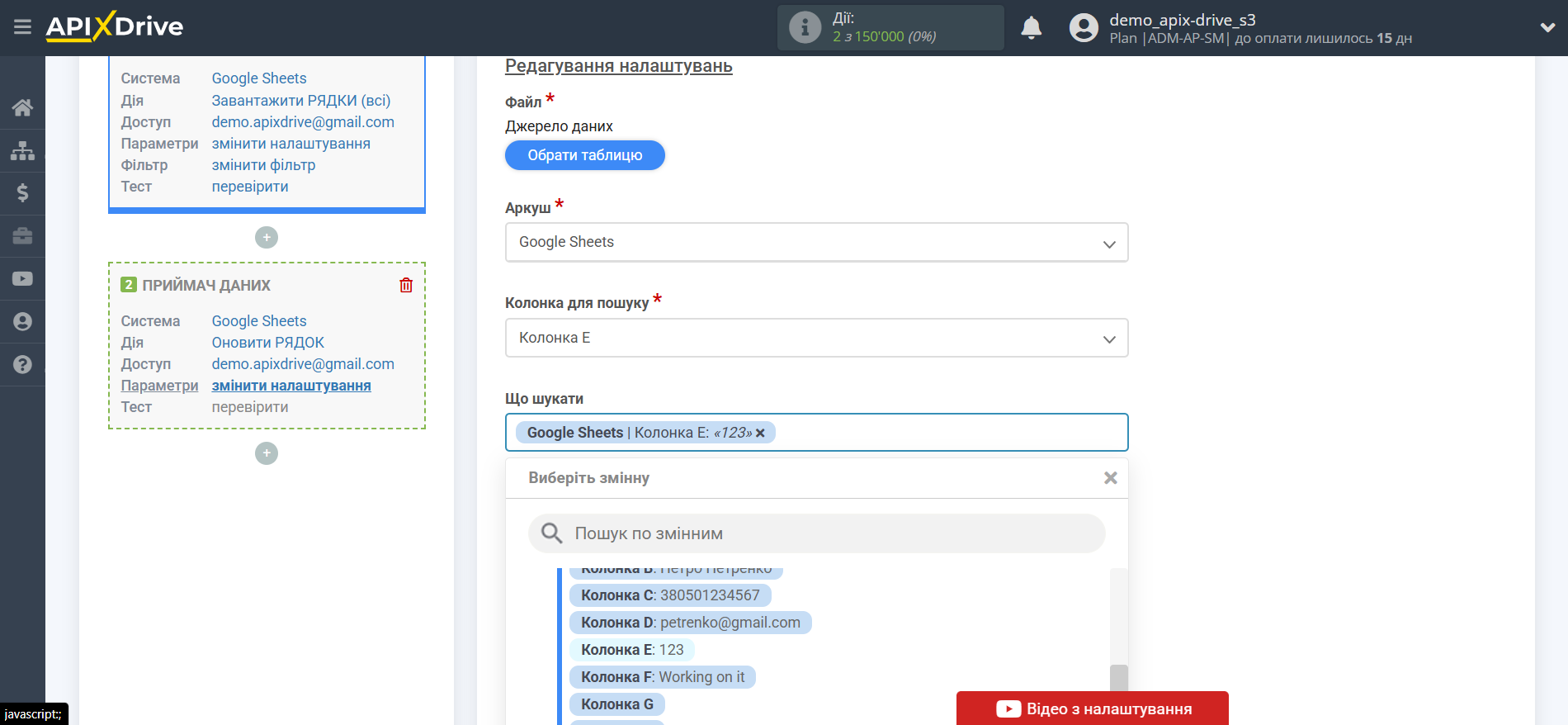1568x725 pixels.
Task: Click receiver 'перевірити' test text
Action: coord(250,407)
